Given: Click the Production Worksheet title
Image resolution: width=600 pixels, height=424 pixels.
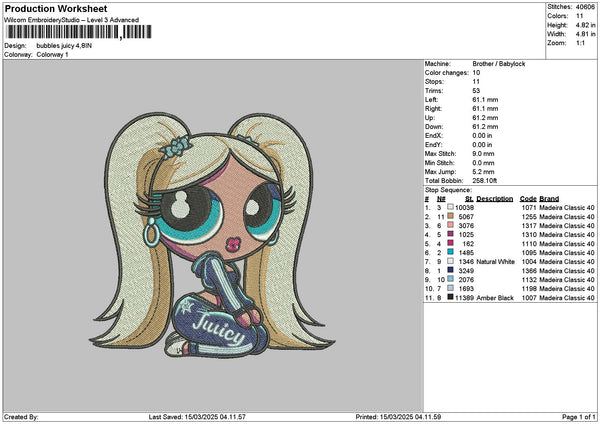Looking at the screenshot, I should click(56, 8).
